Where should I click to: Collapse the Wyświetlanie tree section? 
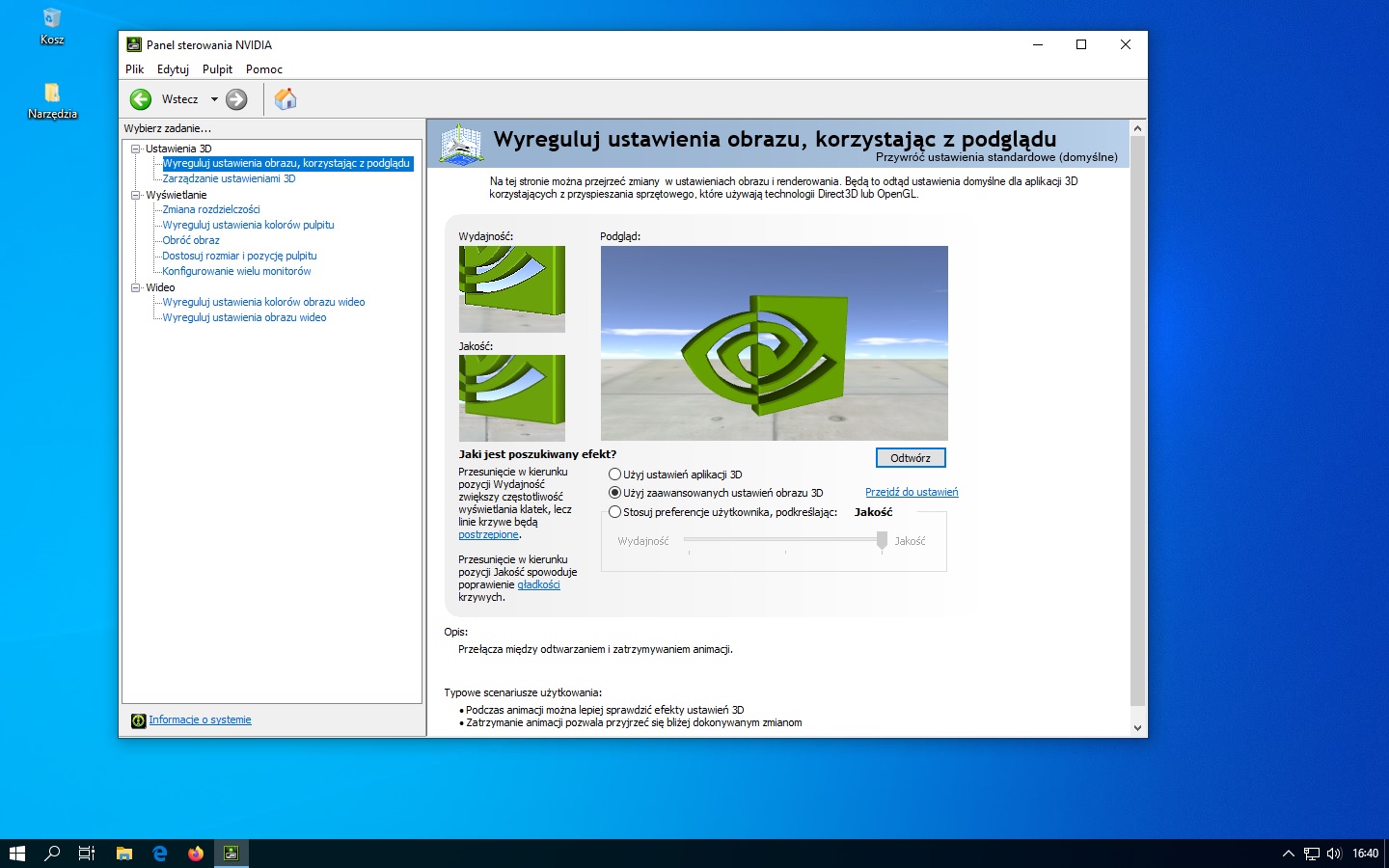pyautogui.click(x=136, y=195)
